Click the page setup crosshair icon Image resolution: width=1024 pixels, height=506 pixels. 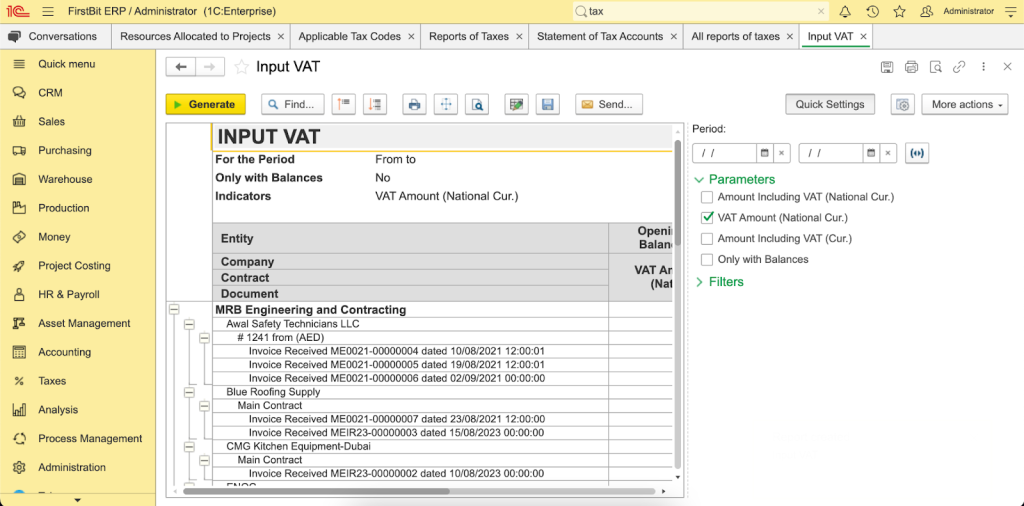[x=445, y=104]
